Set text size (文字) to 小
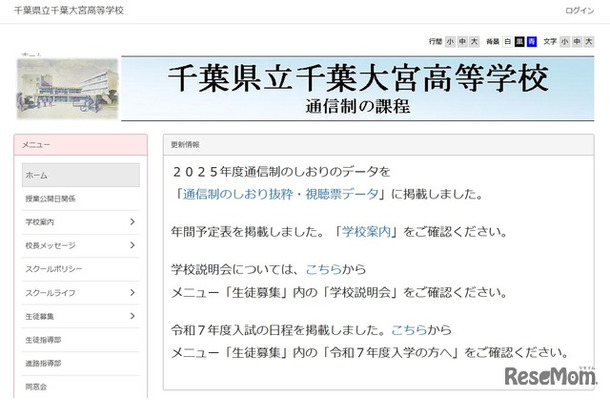The image size is (610, 400). pyautogui.click(x=565, y=42)
